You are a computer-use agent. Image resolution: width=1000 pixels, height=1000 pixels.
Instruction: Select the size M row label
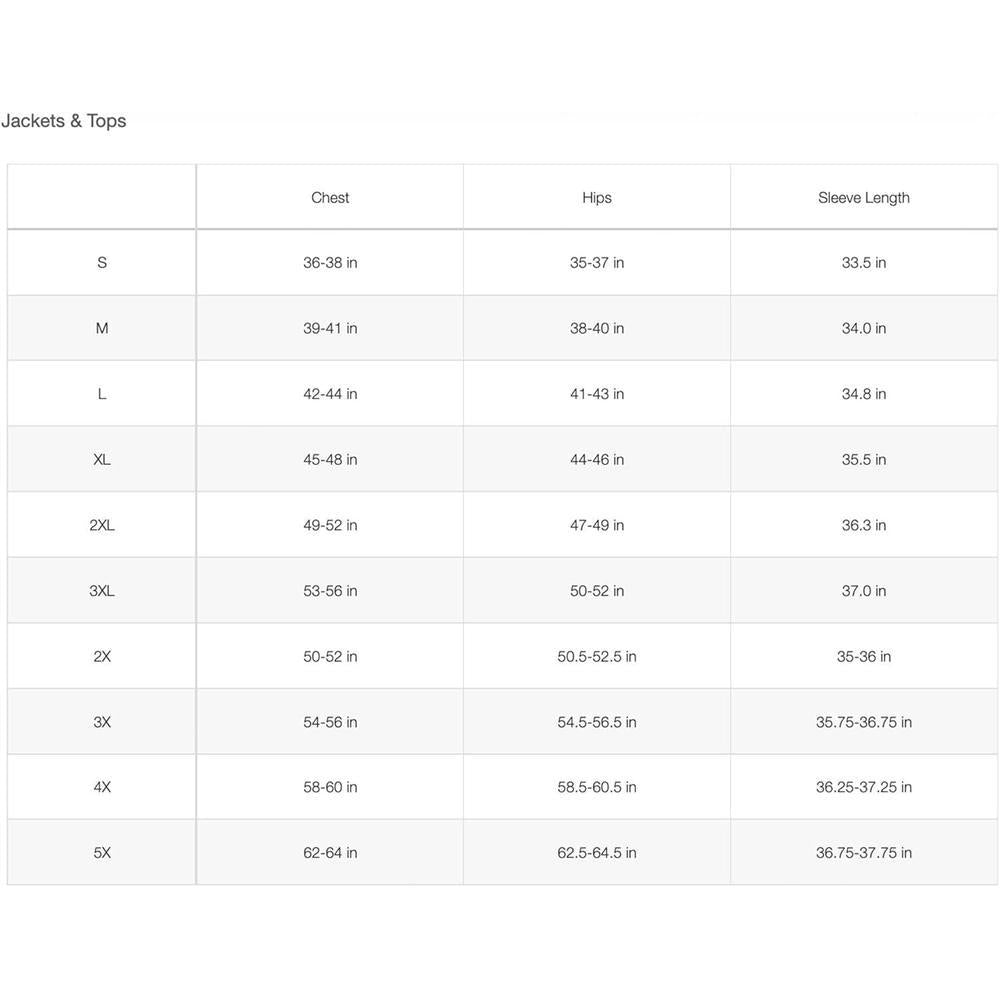[102, 328]
